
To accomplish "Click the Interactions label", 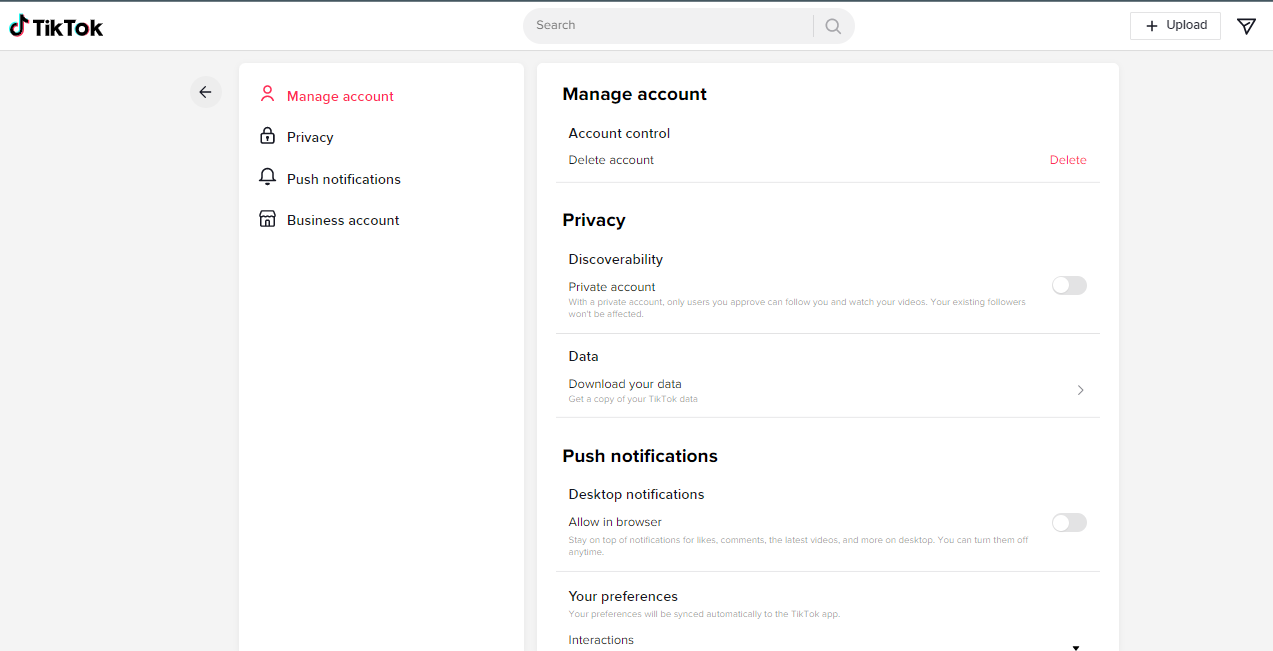I will pos(601,640).
